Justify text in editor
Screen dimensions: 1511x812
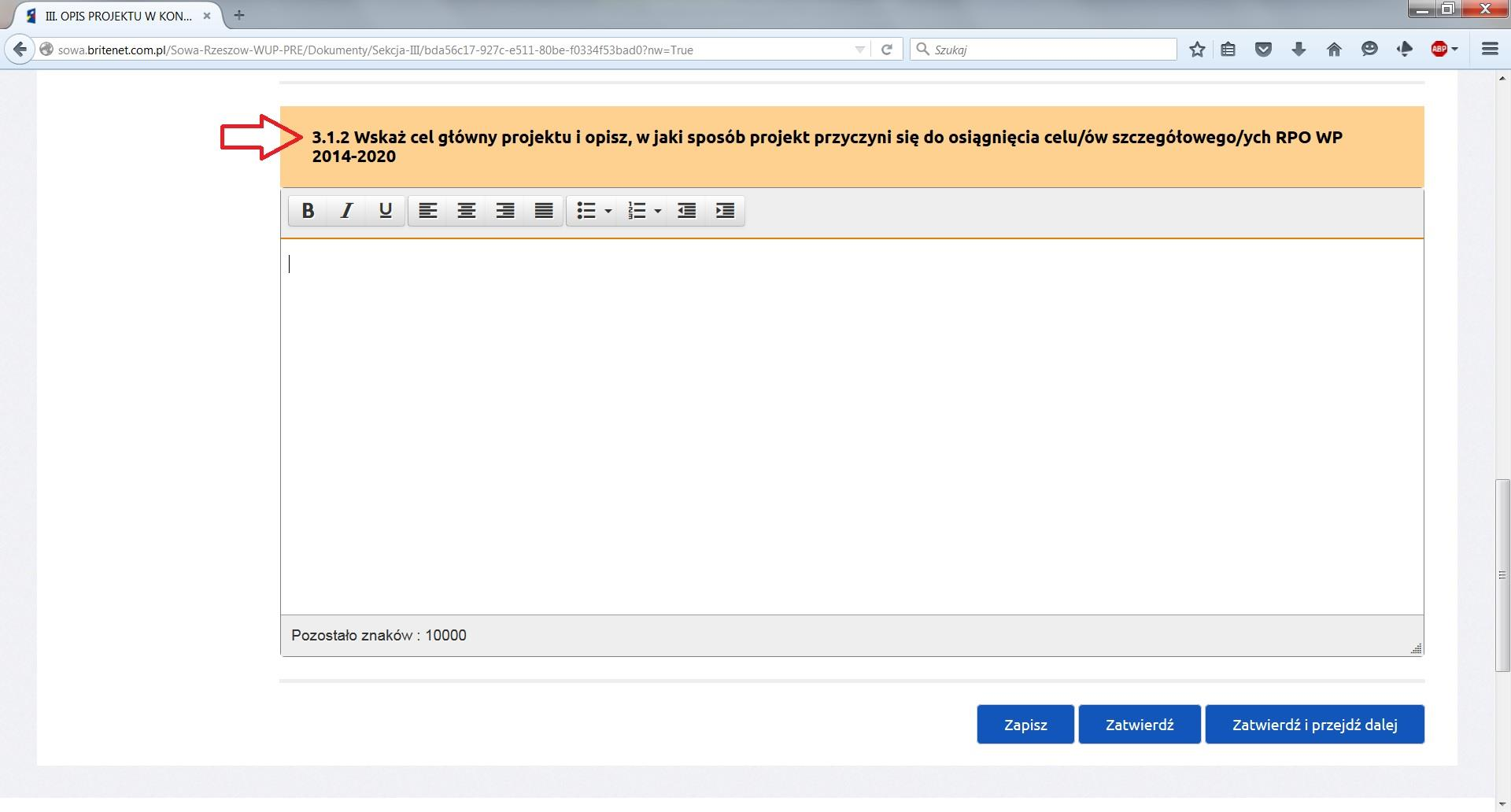[544, 211]
